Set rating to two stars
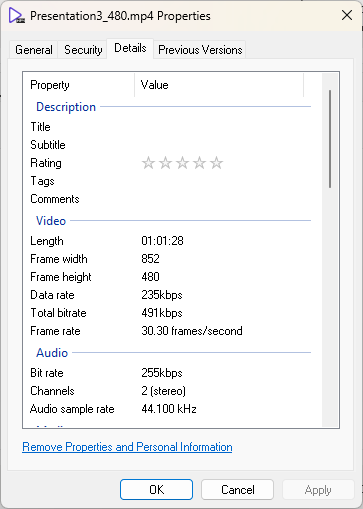Viewport: 363px width, 509px height. pyautogui.click(x=165, y=163)
